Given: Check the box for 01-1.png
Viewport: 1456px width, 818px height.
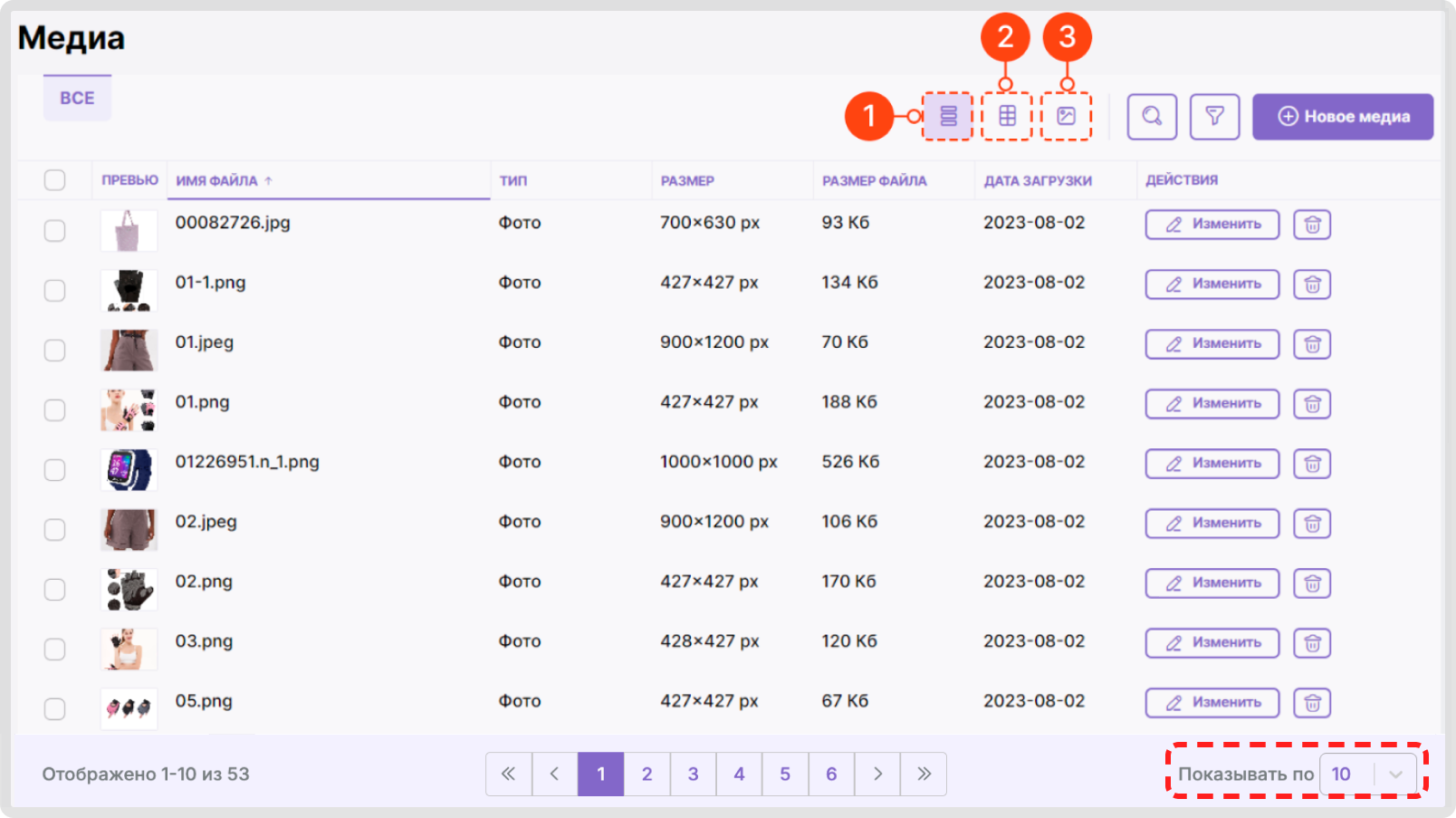Looking at the screenshot, I should [54, 290].
